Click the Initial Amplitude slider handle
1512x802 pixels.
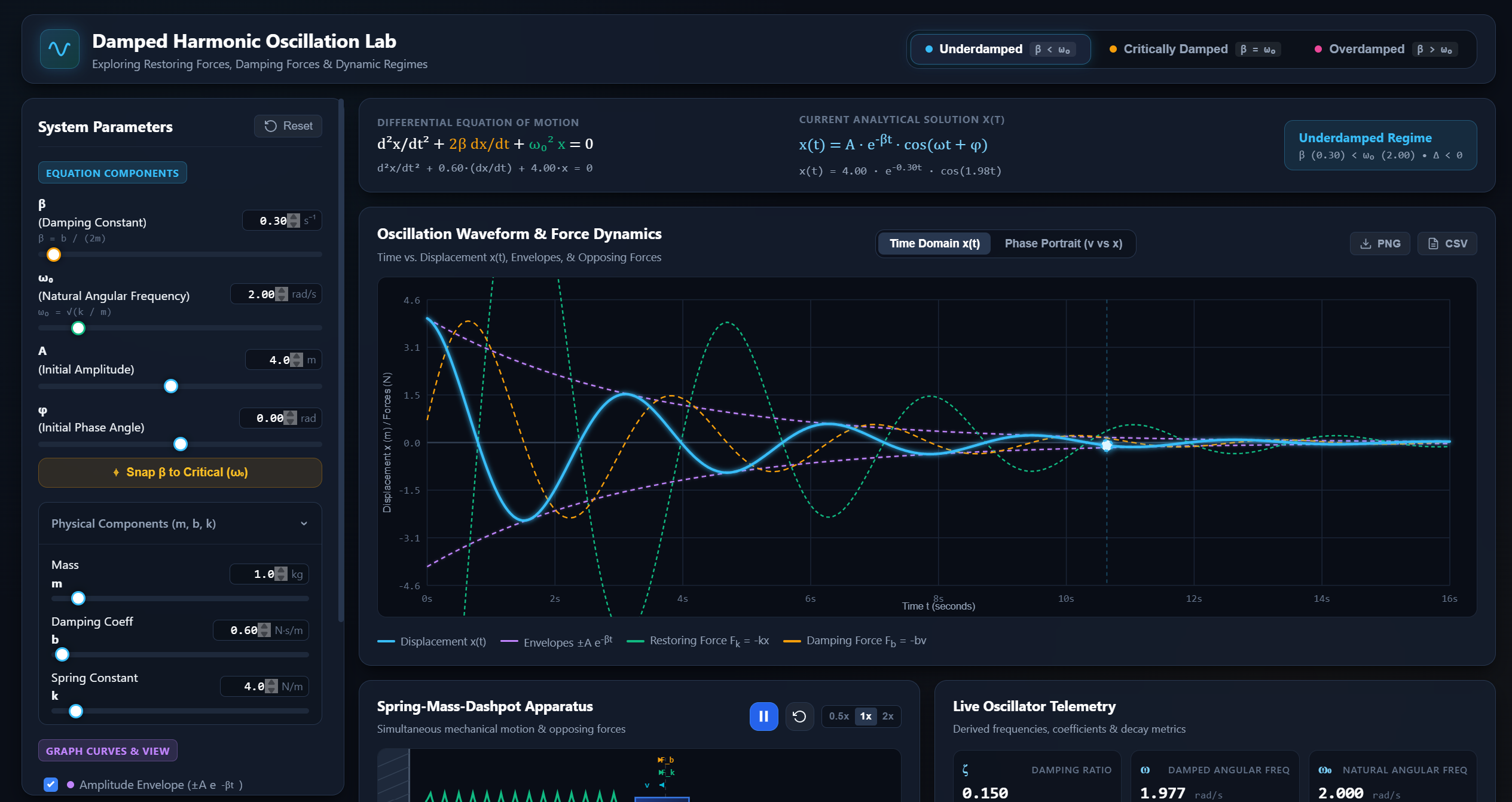(171, 386)
